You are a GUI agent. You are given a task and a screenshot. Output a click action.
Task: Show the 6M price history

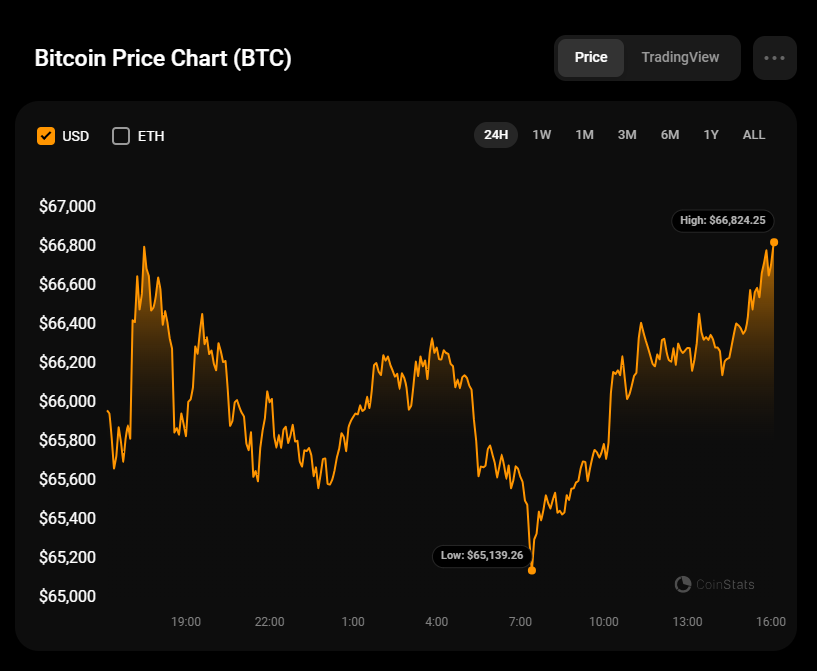coord(670,135)
